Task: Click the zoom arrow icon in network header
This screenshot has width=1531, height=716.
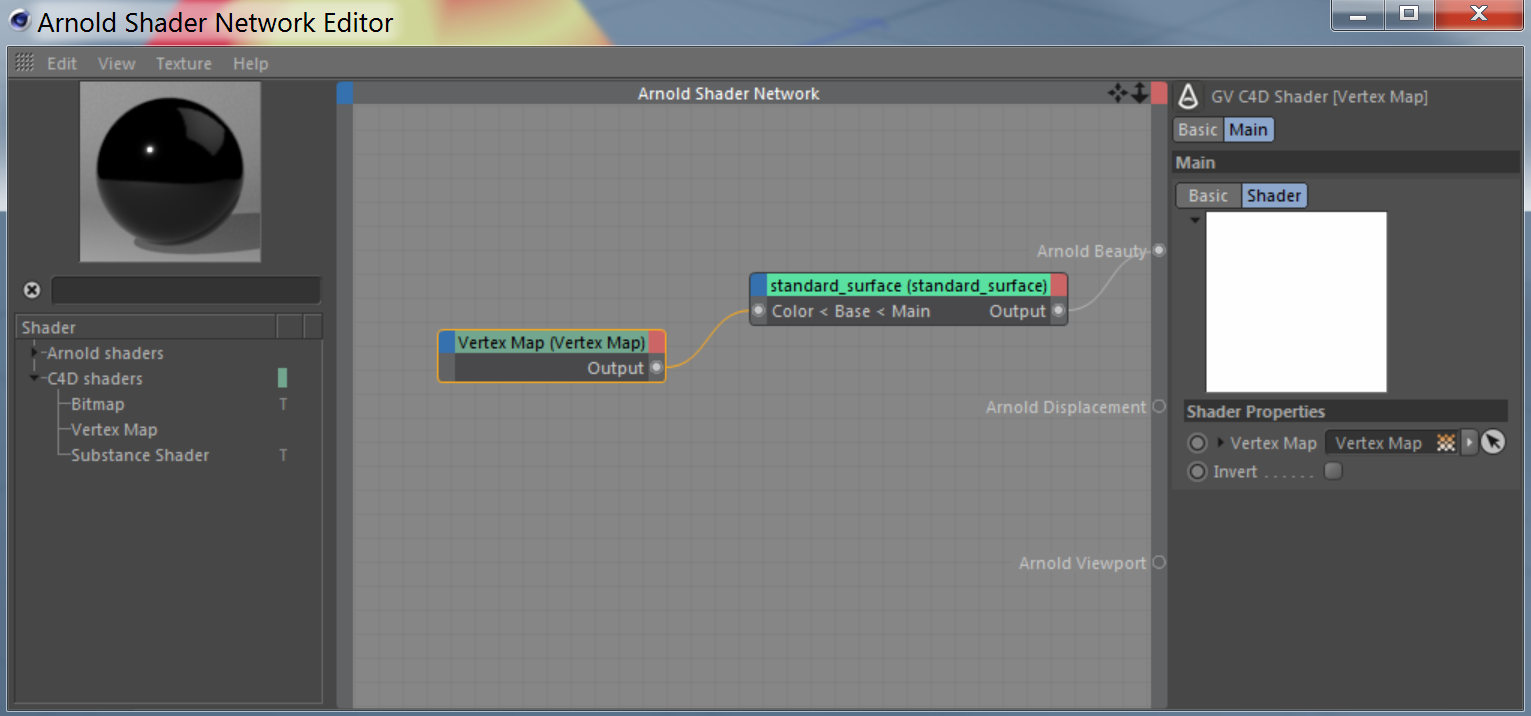Action: click(x=1139, y=93)
